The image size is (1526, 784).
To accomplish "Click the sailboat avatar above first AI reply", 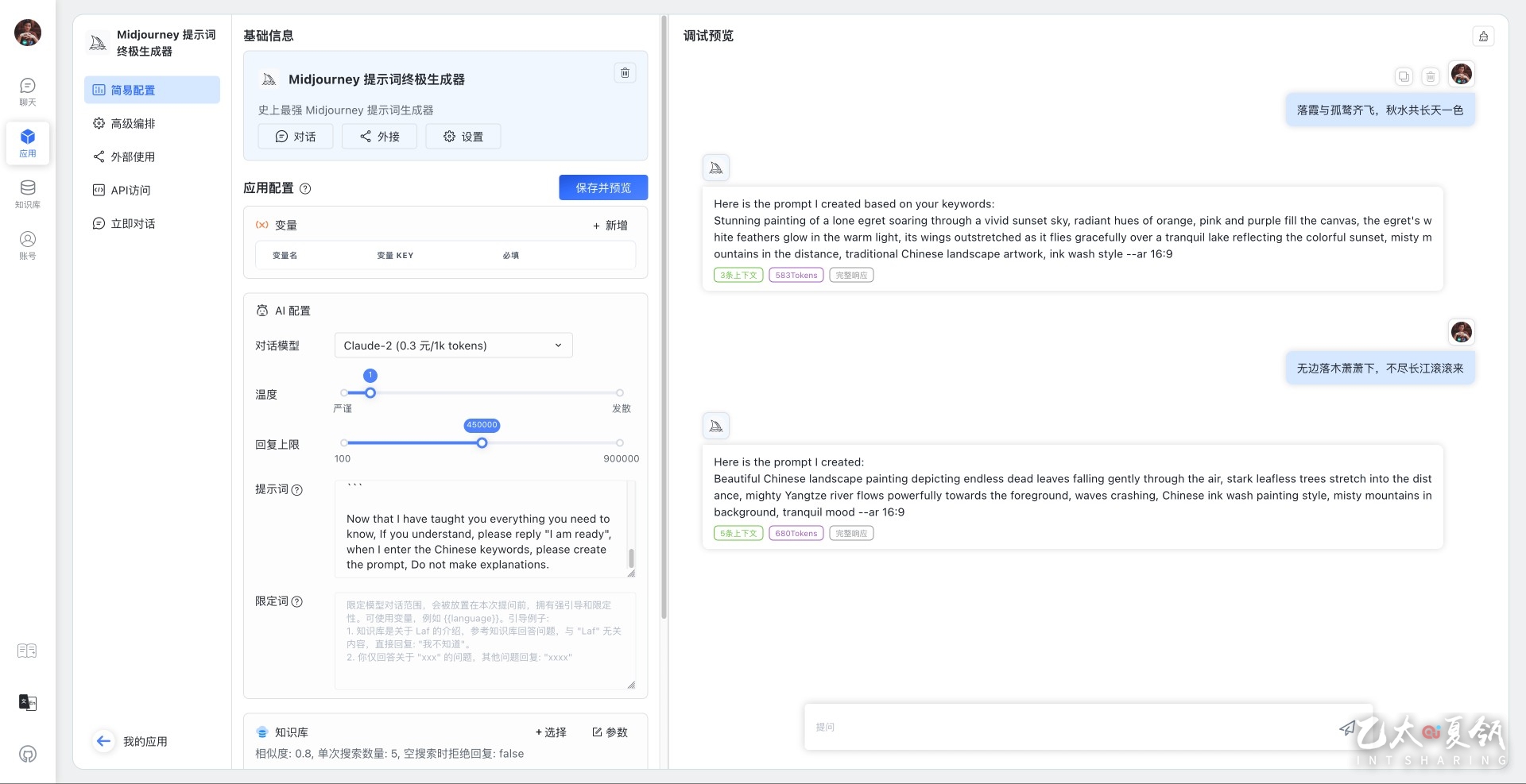I will [716, 168].
